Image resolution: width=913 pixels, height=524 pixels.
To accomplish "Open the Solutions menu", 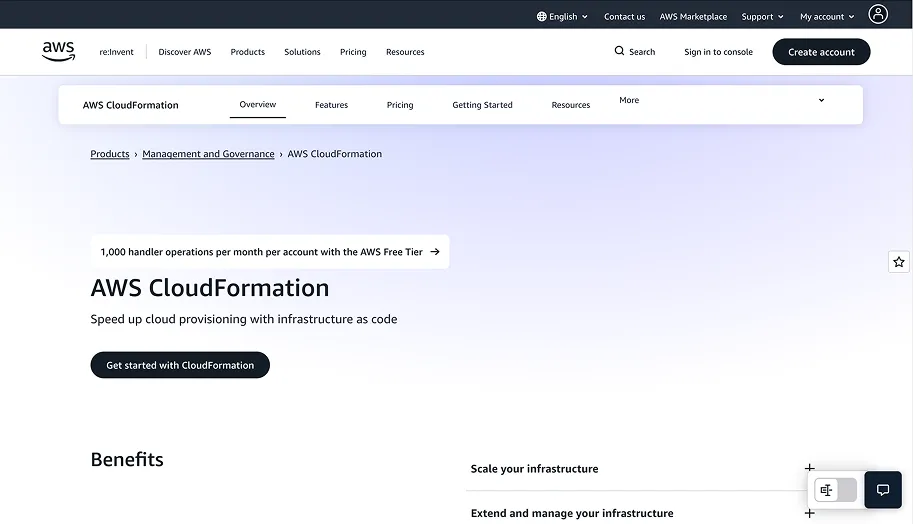I will pos(302,52).
